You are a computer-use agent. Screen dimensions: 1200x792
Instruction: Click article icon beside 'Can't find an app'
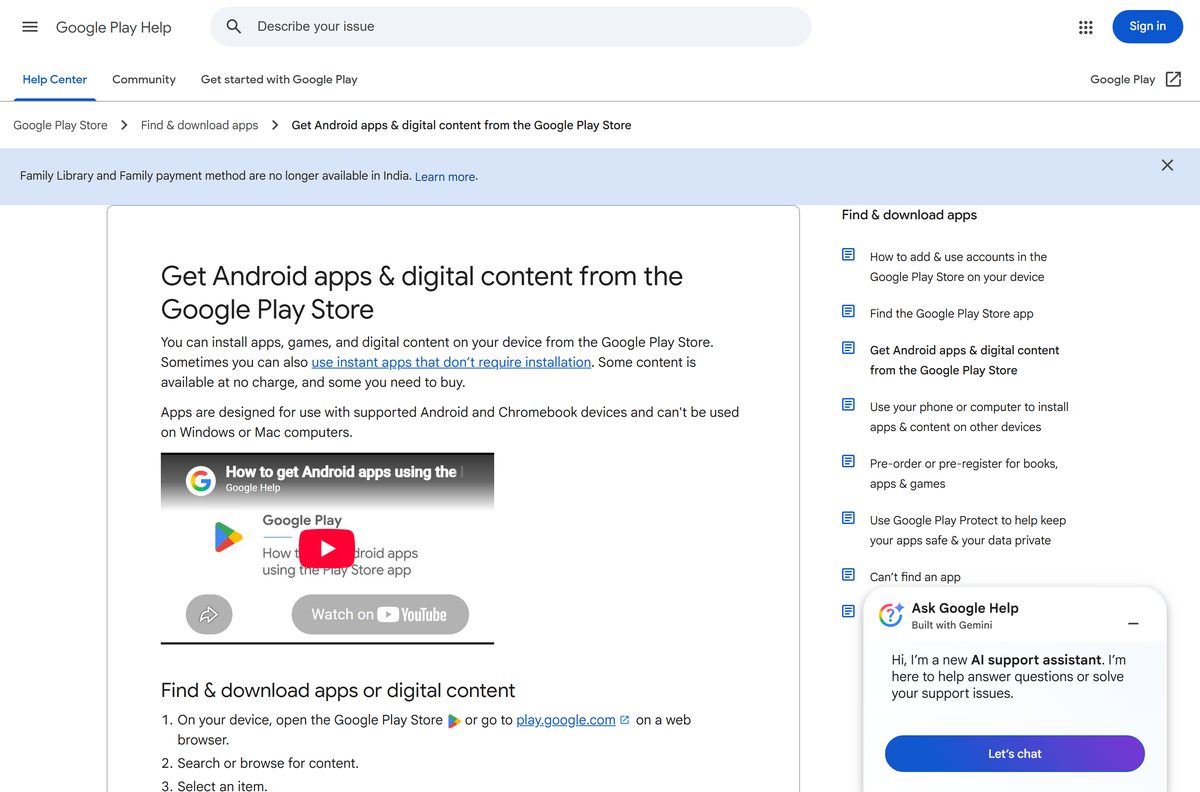click(849, 575)
